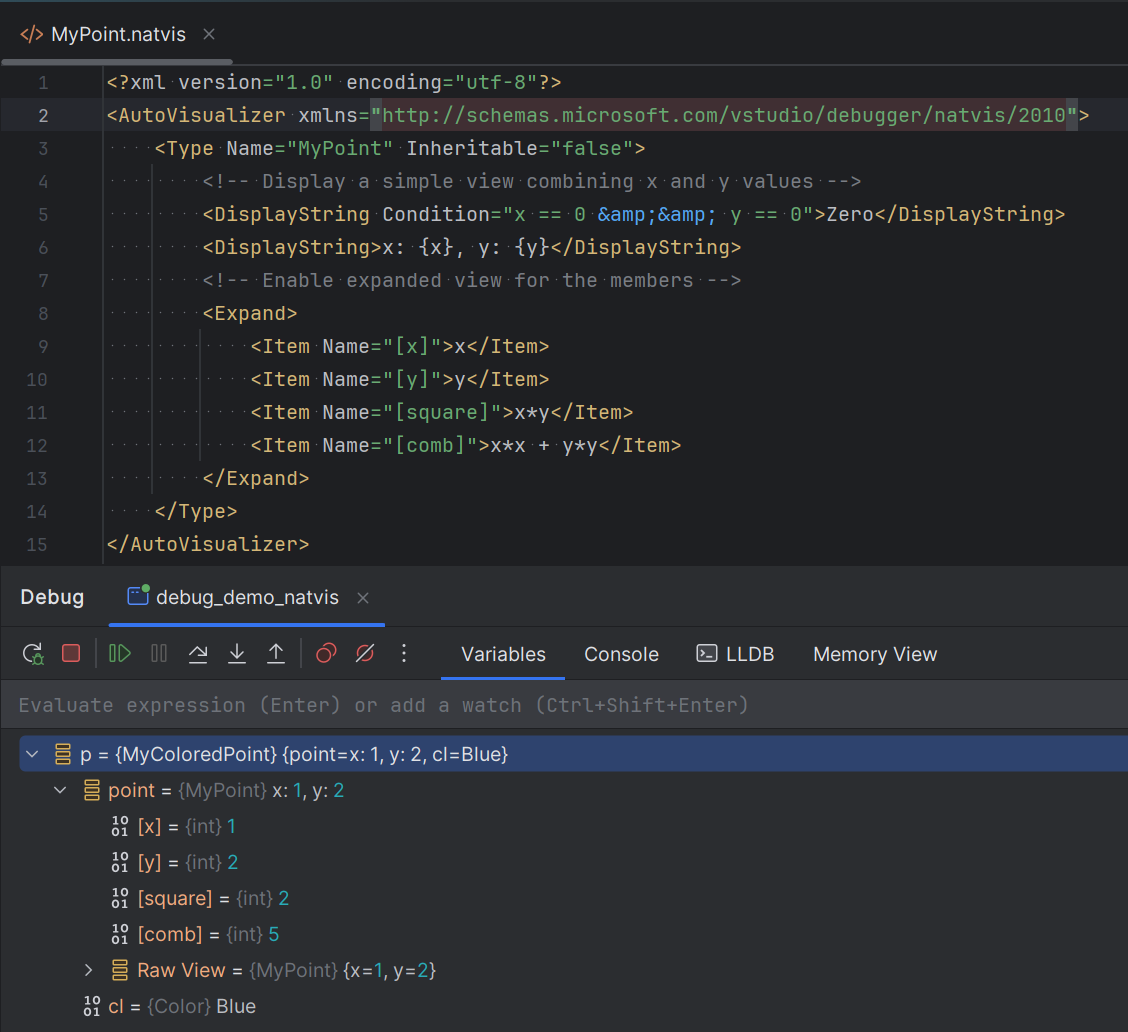Step into the current function
The height and width of the screenshot is (1032, 1128).
pos(237,653)
